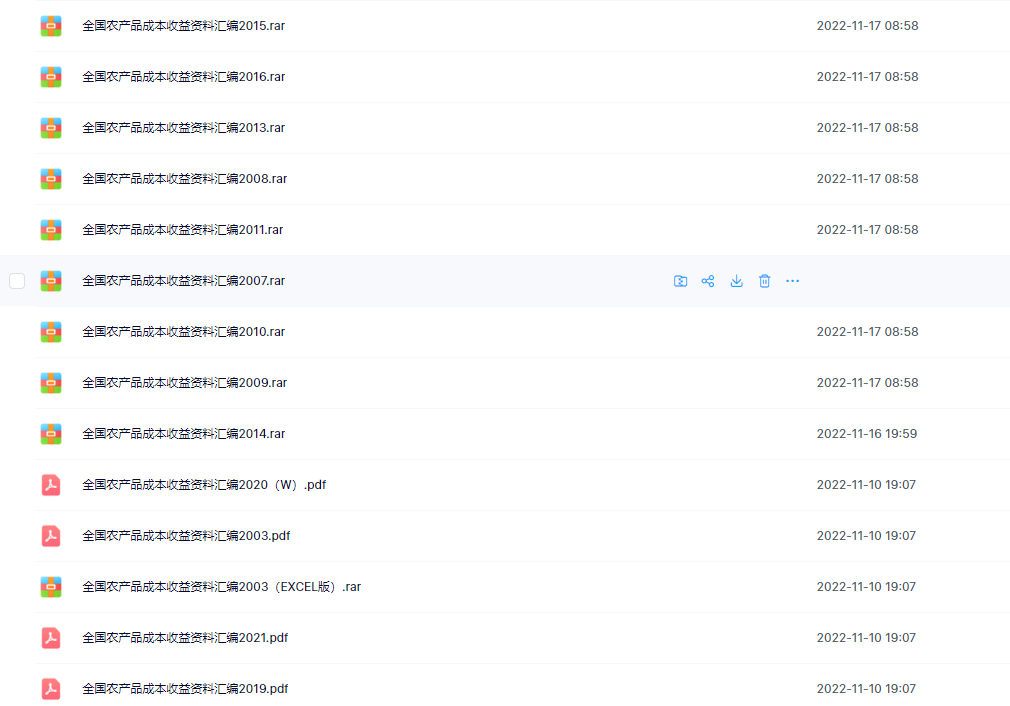Click the archive icon of 2011.rar
The image size is (1010, 706).
[x=51, y=229]
